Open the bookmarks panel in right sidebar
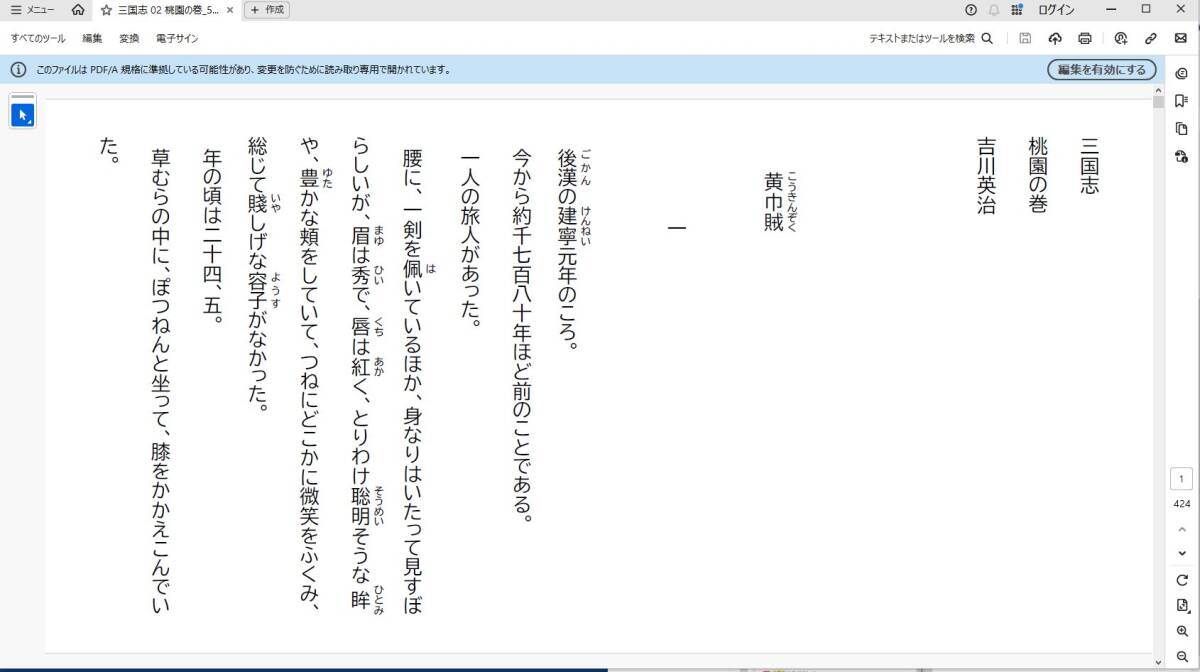 (x=1181, y=100)
